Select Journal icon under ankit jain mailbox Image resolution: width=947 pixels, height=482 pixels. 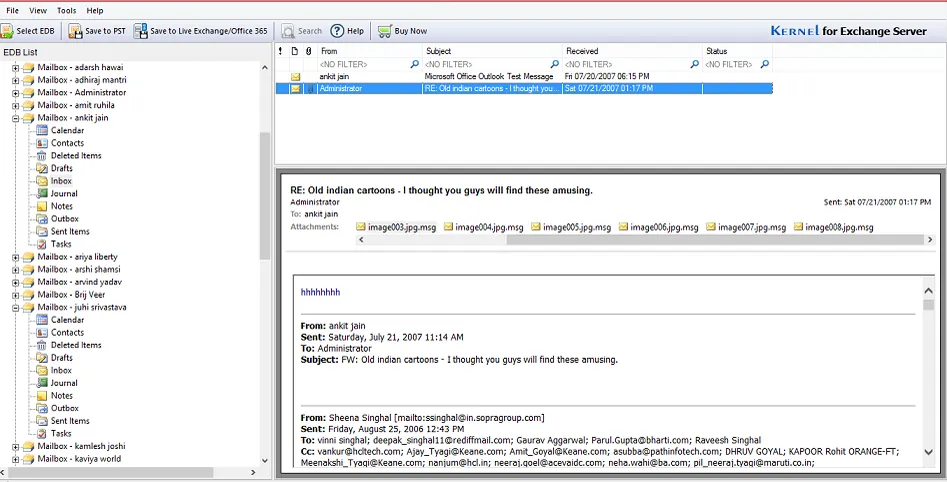tap(42, 194)
